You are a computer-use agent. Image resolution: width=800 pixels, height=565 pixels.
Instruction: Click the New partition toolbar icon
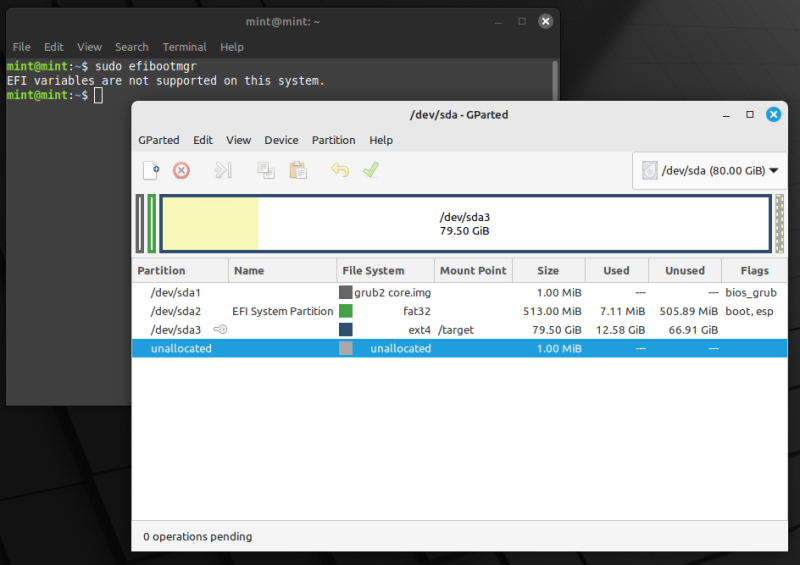click(151, 170)
